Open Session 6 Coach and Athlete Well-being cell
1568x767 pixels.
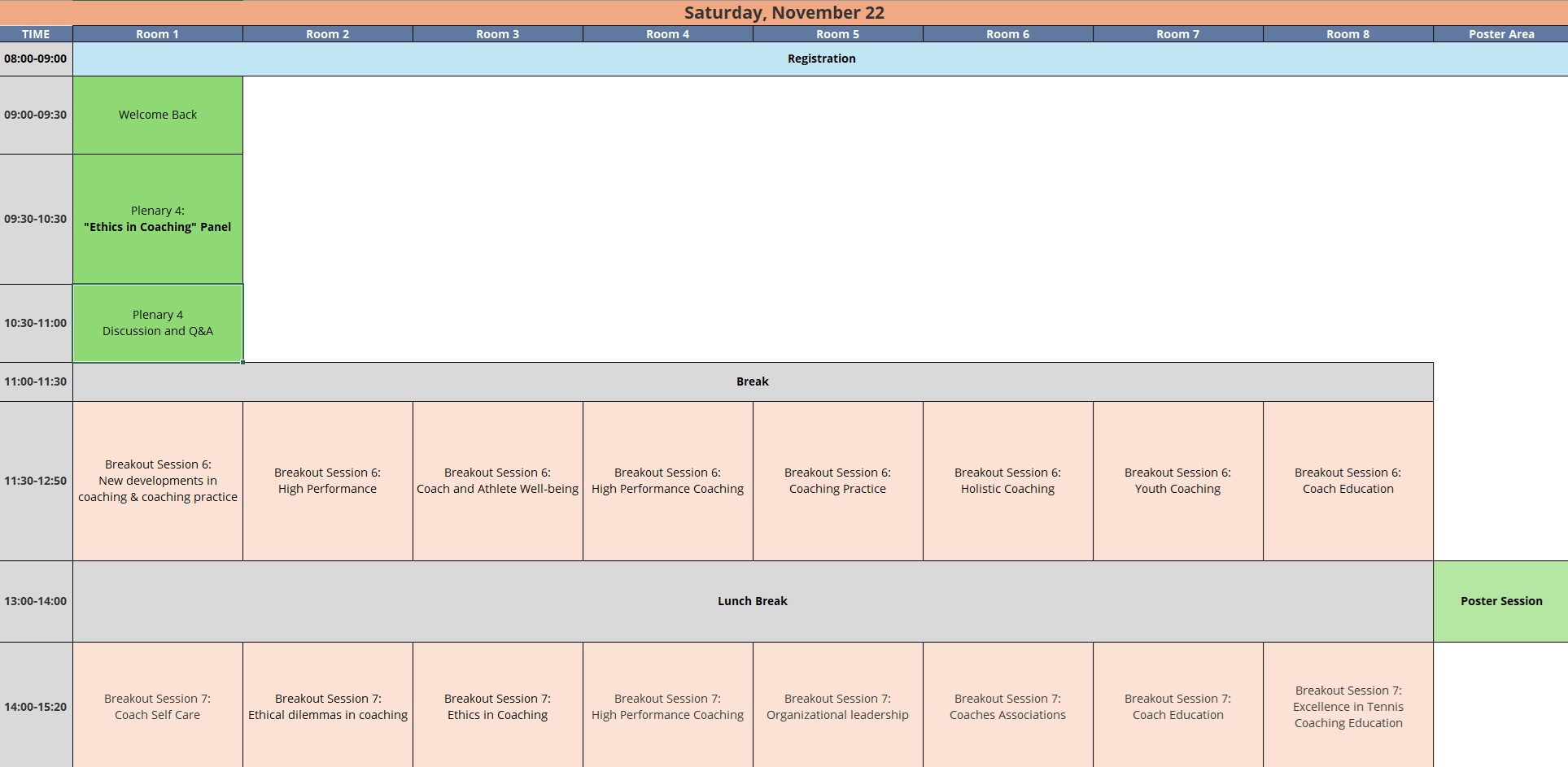pyautogui.click(x=497, y=481)
